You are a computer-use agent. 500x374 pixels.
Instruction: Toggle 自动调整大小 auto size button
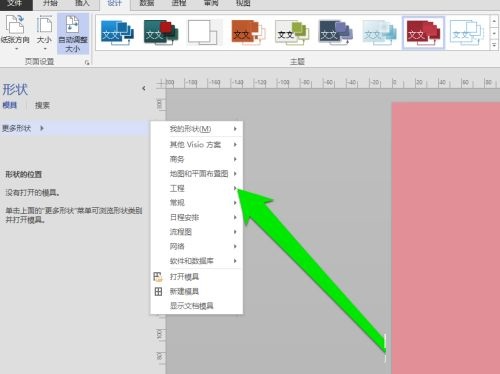point(73,33)
